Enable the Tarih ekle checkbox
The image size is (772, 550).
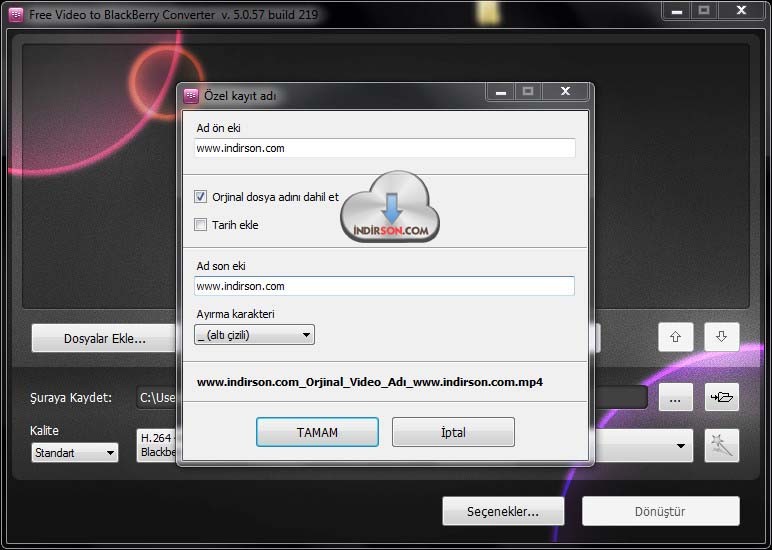point(200,225)
